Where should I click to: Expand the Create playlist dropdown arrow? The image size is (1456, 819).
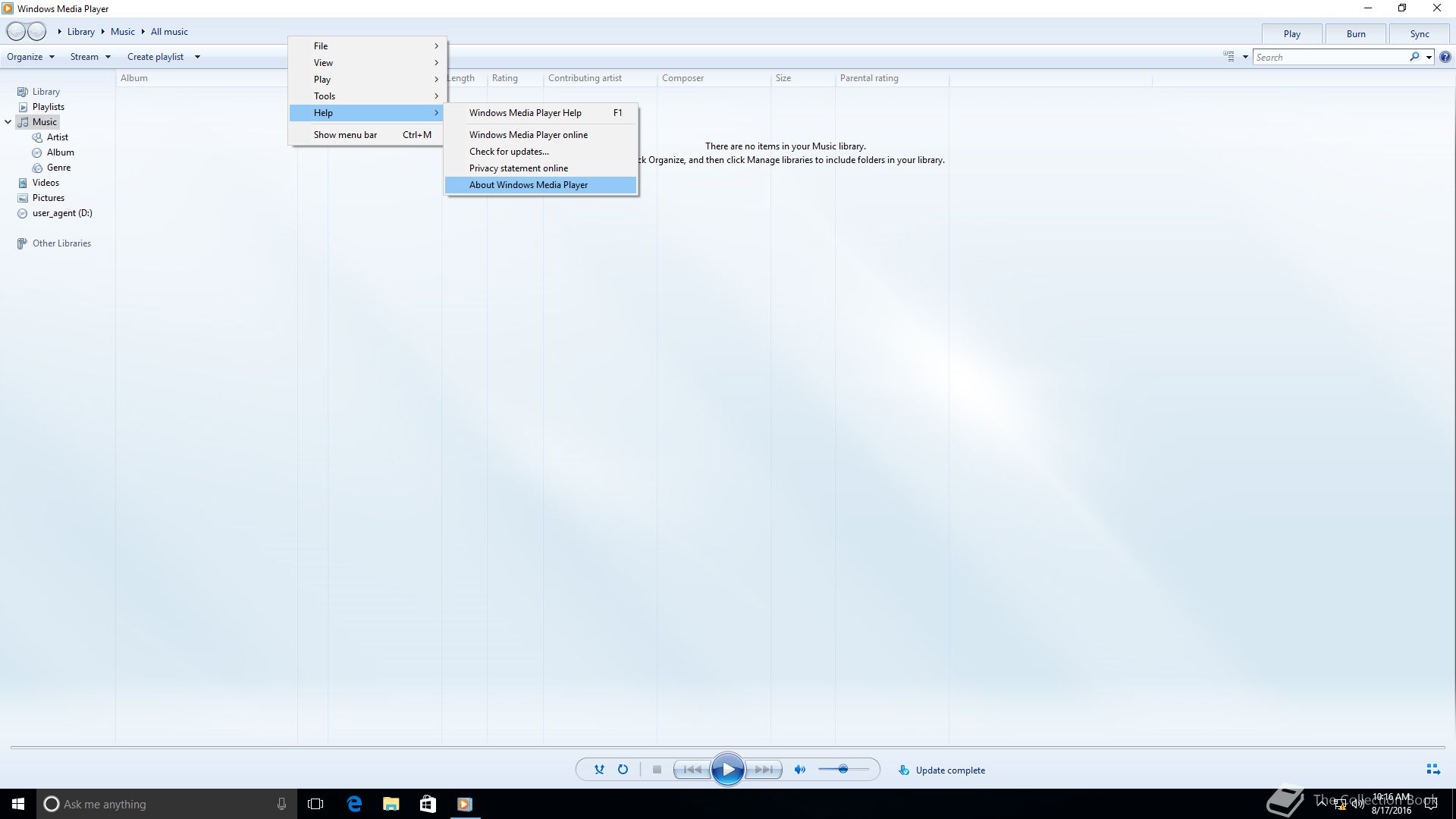(197, 57)
